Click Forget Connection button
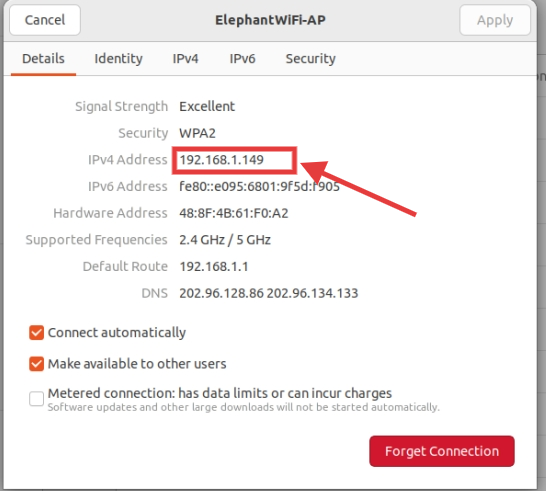Screen dimensions: 546x491 point(442,451)
